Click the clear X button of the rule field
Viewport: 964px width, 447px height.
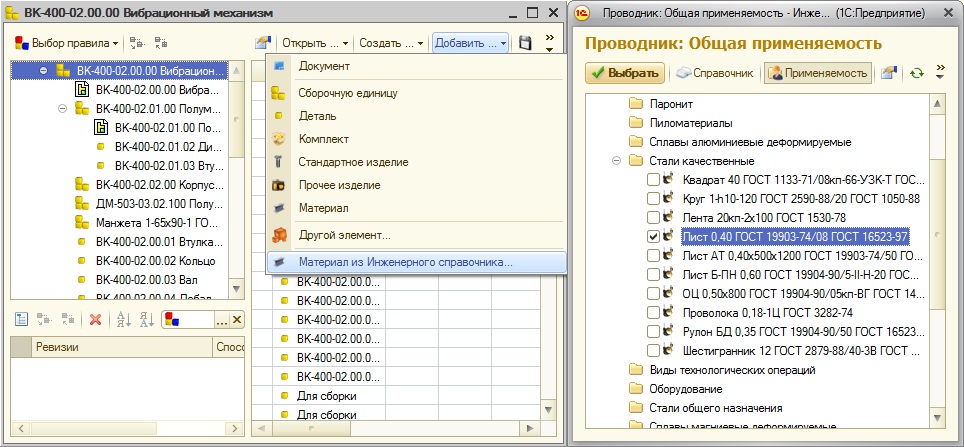point(237,319)
